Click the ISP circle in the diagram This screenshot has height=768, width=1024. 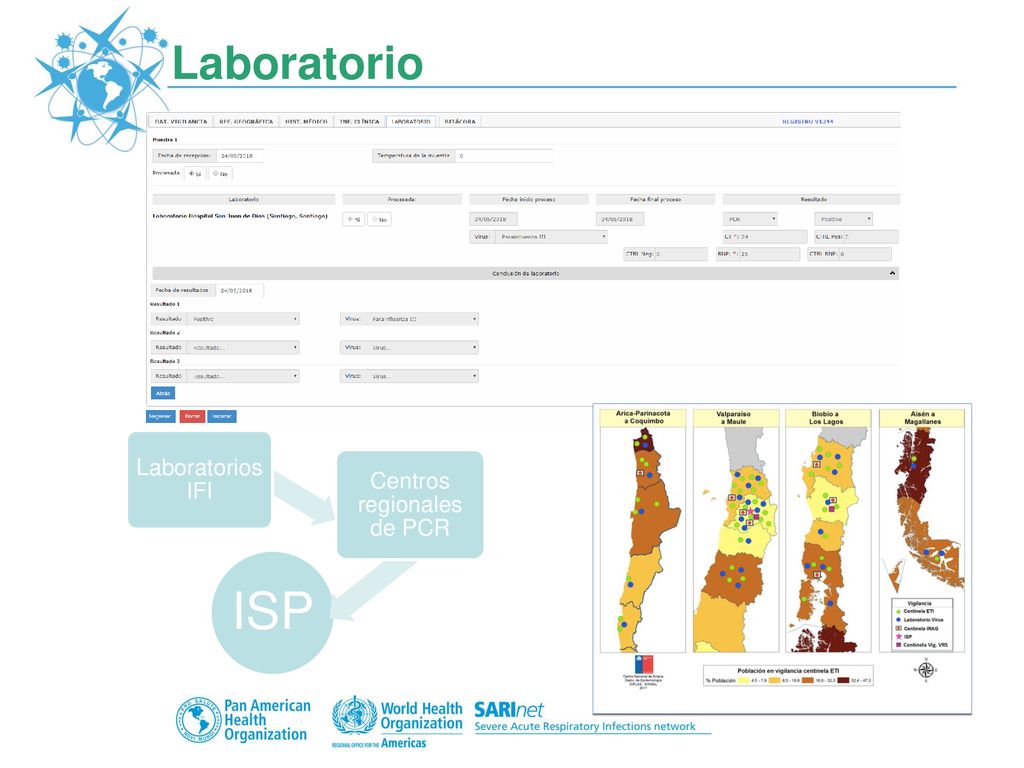[x=272, y=612]
